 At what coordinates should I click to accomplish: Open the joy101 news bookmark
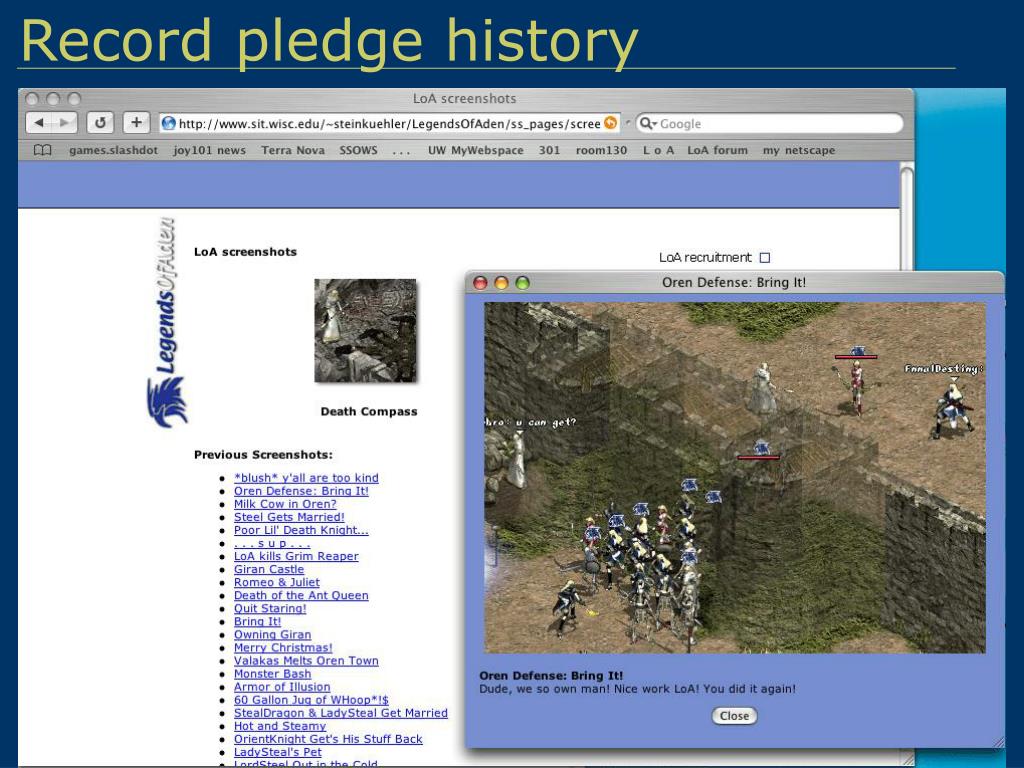tap(210, 150)
